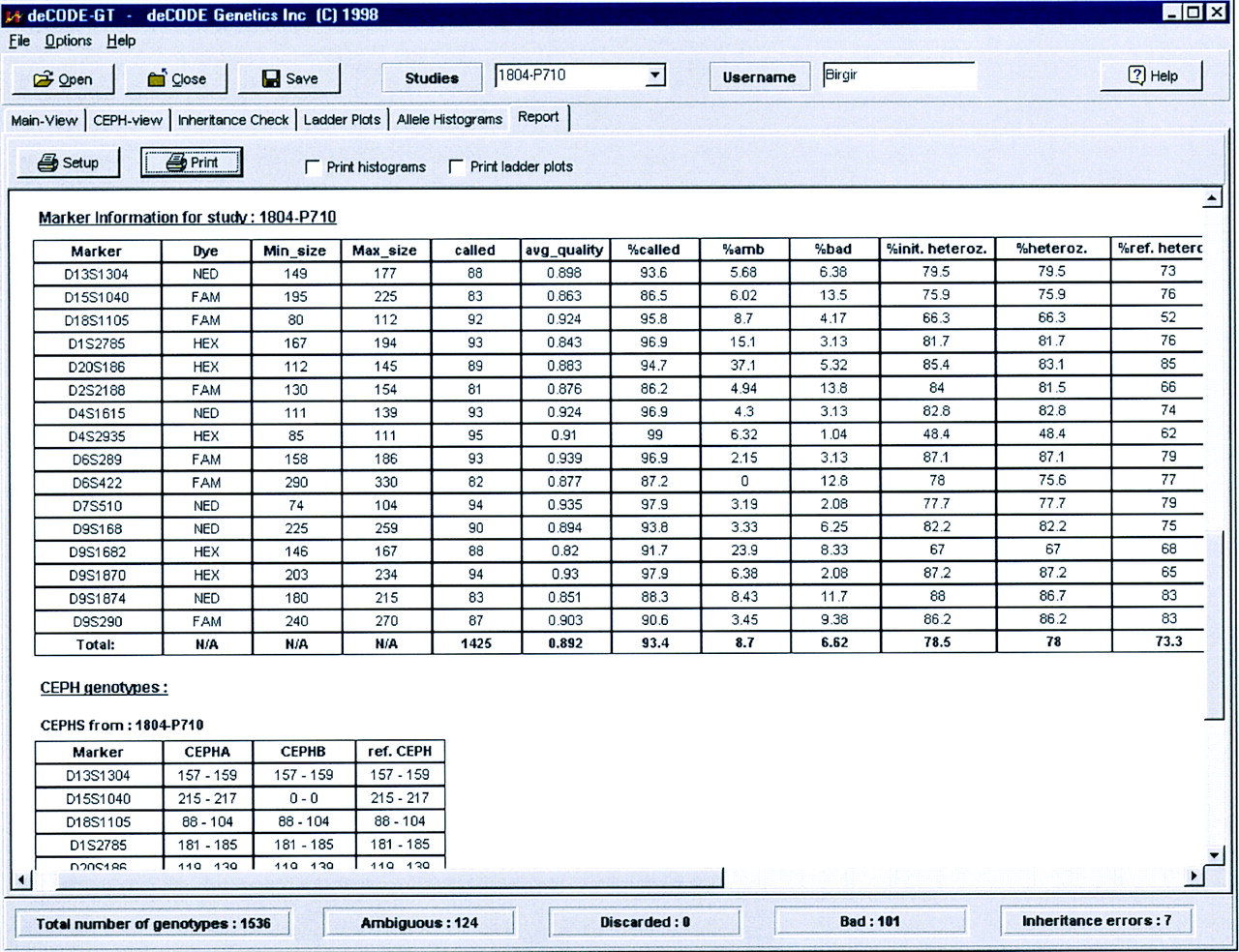
Task: Enable the Print ladder plots checkbox
Action: 456,167
